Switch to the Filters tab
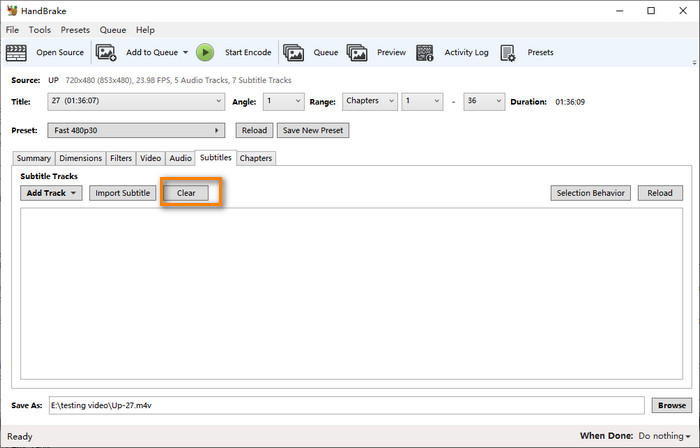Viewport: 700px width, 448px height. (x=121, y=158)
